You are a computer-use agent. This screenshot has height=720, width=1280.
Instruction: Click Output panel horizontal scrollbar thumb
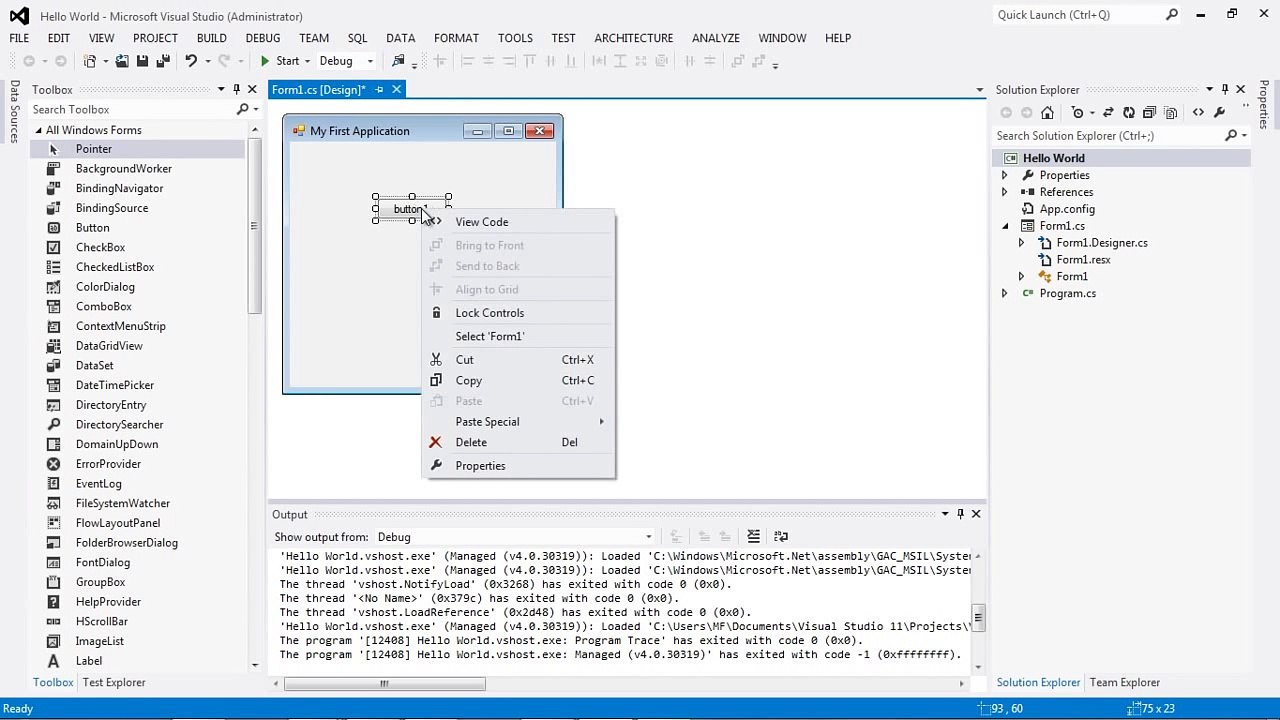point(385,684)
